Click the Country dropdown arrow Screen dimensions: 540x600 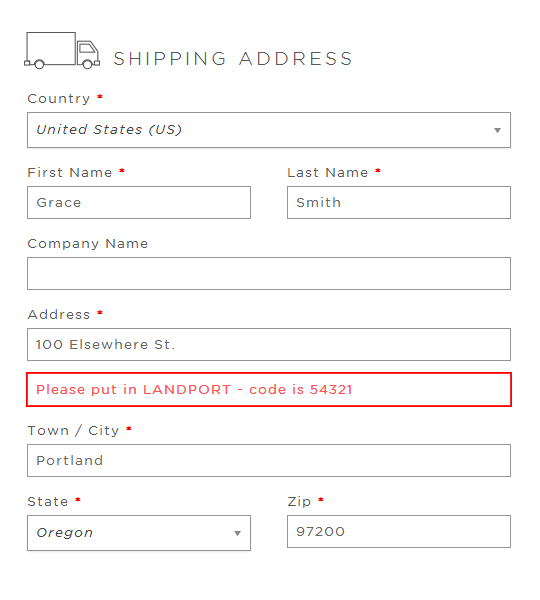[497, 130]
